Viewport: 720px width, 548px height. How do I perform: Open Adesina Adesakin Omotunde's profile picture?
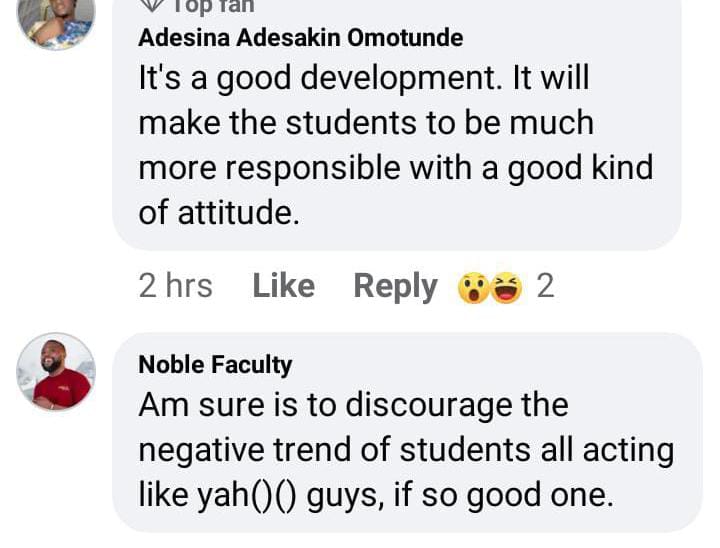(x=56, y=20)
